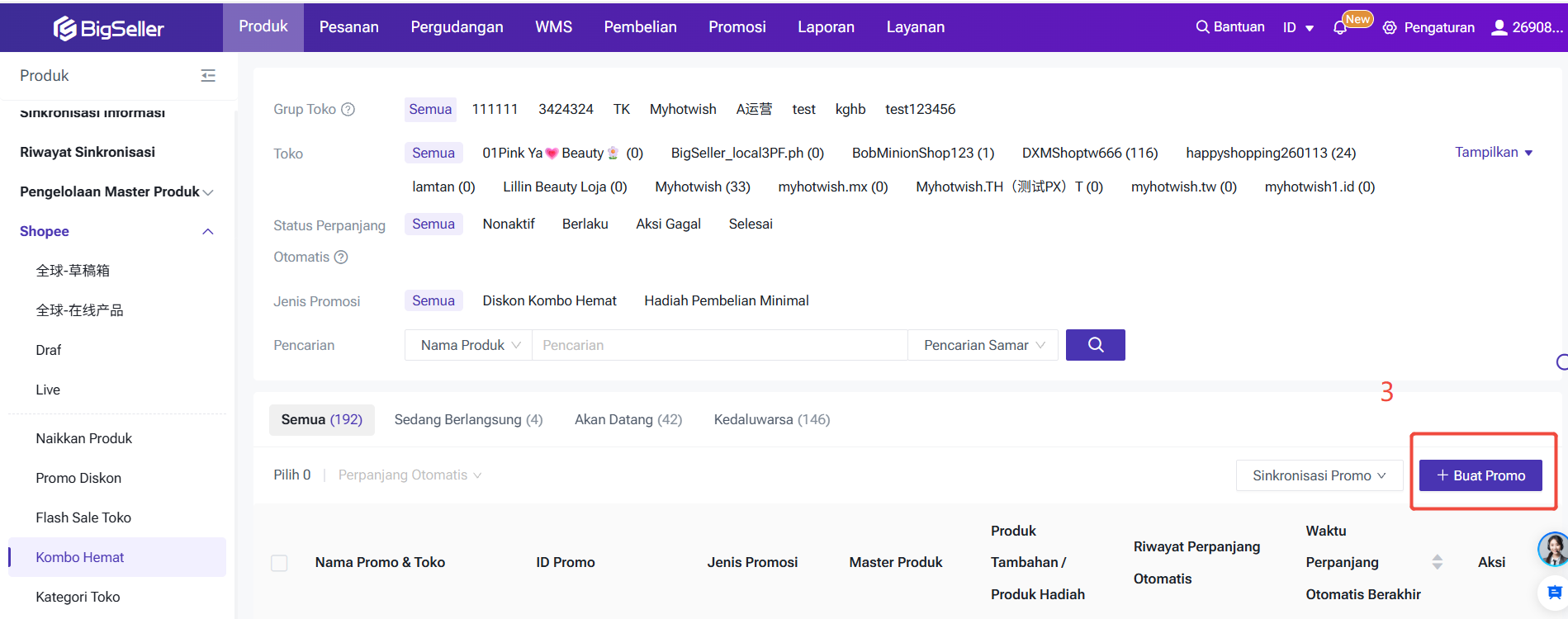Filter by Diskon Kombo Hemat type

549,301
